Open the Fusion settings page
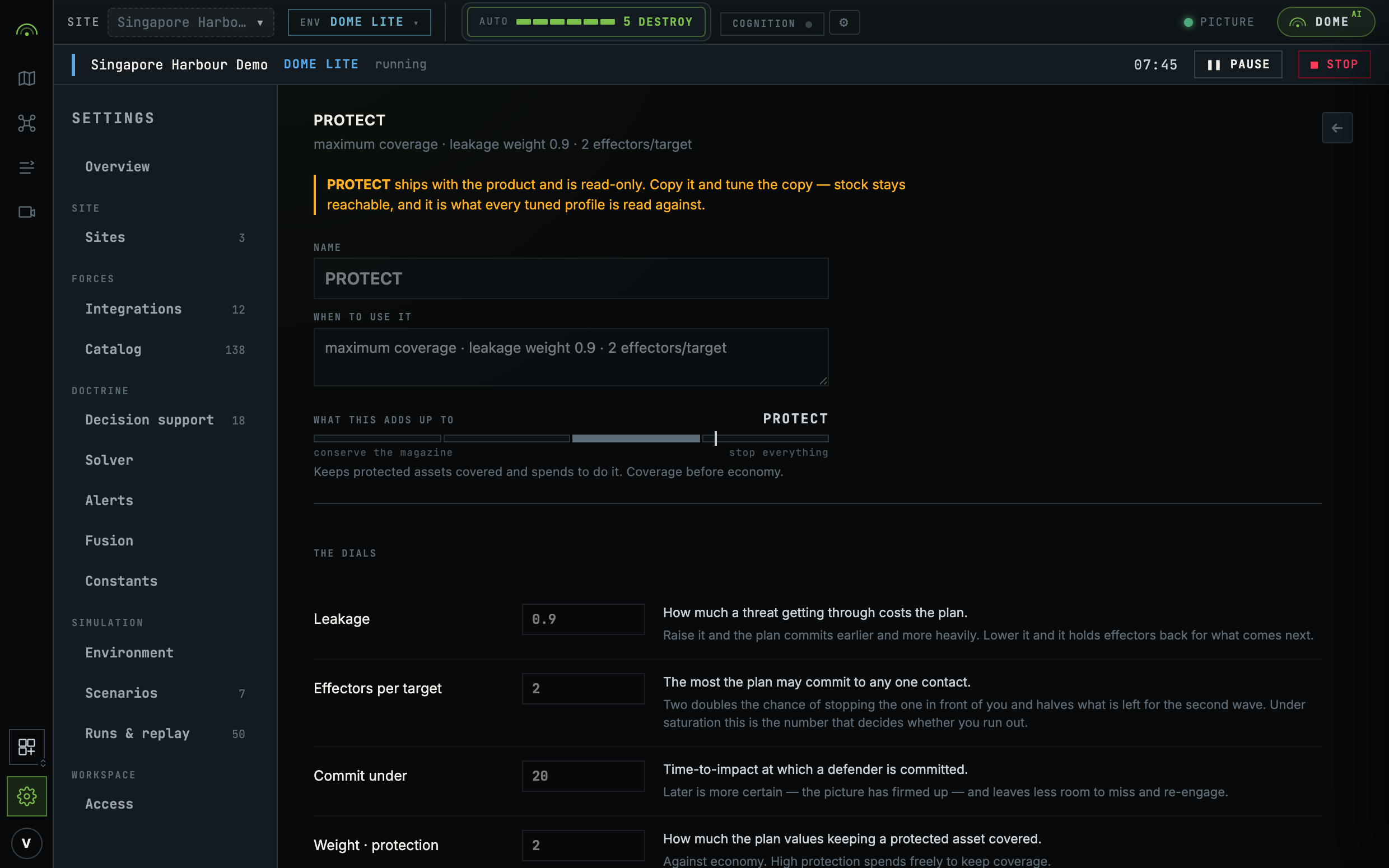The height and width of the screenshot is (868, 1389). pyautogui.click(x=165, y=541)
